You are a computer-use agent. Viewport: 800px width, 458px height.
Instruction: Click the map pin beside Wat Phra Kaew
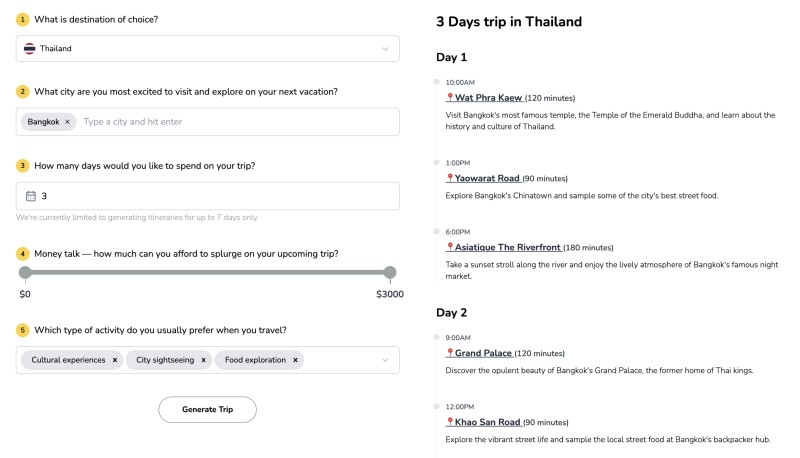click(x=450, y=97)
